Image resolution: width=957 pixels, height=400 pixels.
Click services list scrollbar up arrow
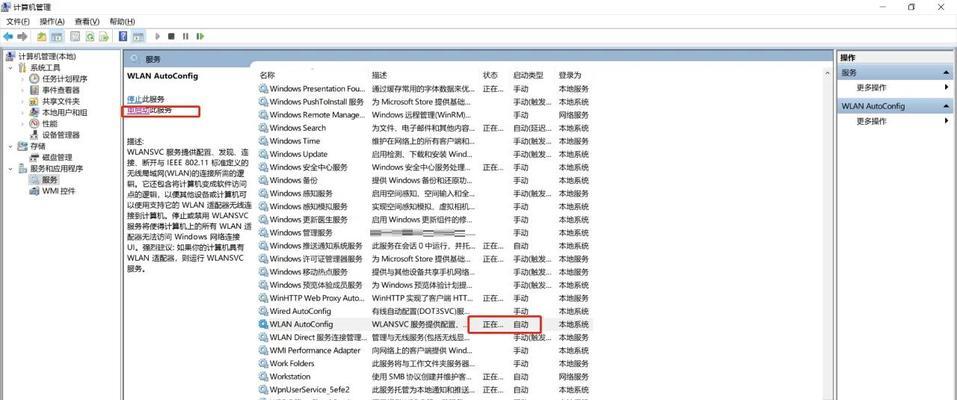[x=828, y=73]
